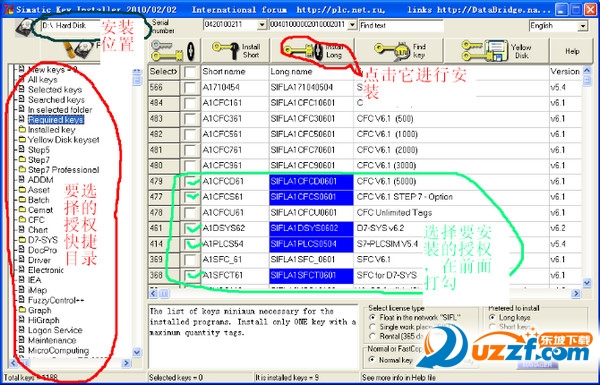Click the IEA item icon
600x385 pixels.
(x=22, y=280)
